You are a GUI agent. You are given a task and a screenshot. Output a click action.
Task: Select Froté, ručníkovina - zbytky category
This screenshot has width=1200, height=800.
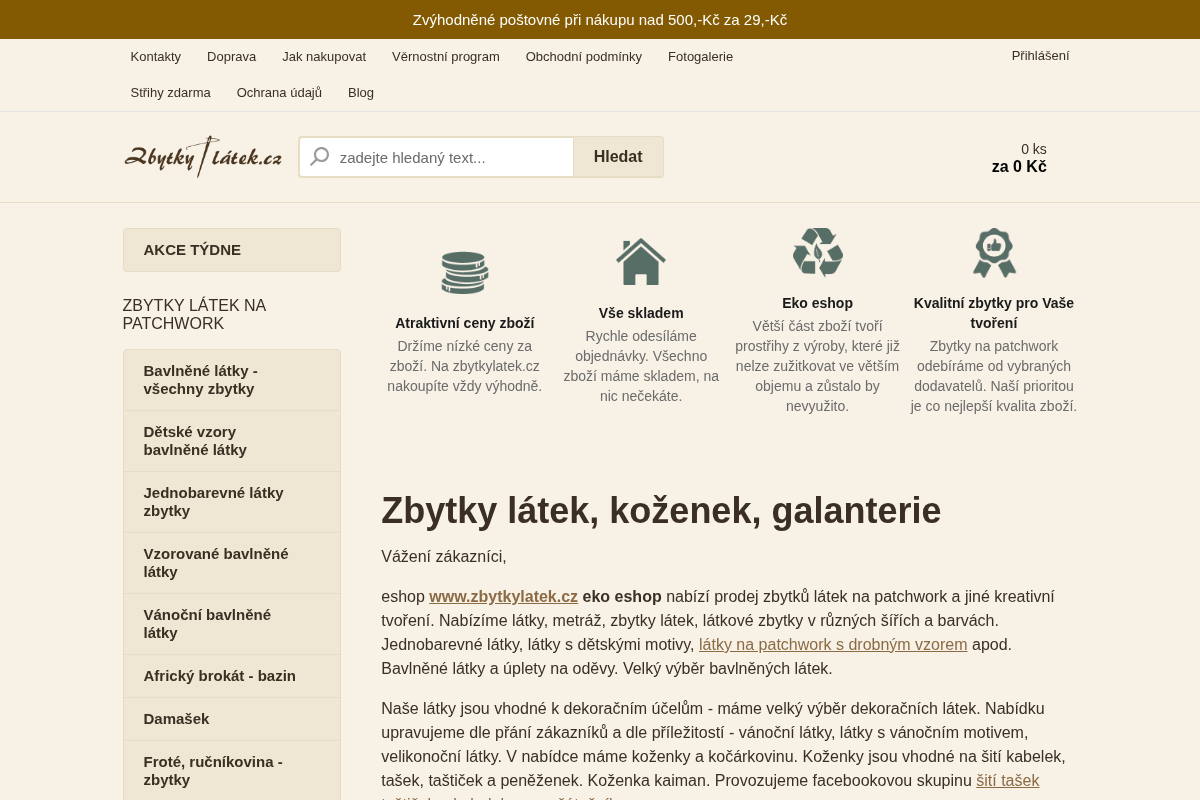(x=232, y=771)
